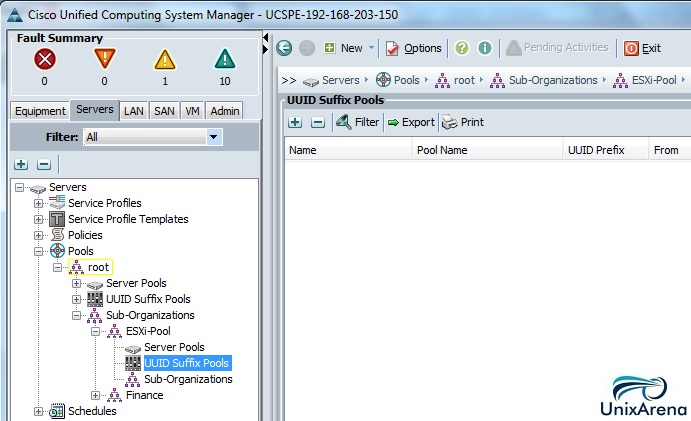This screenshot has width=691, height=421.
Task: Print the UUID Suffix Pools table
Action: 463,122
